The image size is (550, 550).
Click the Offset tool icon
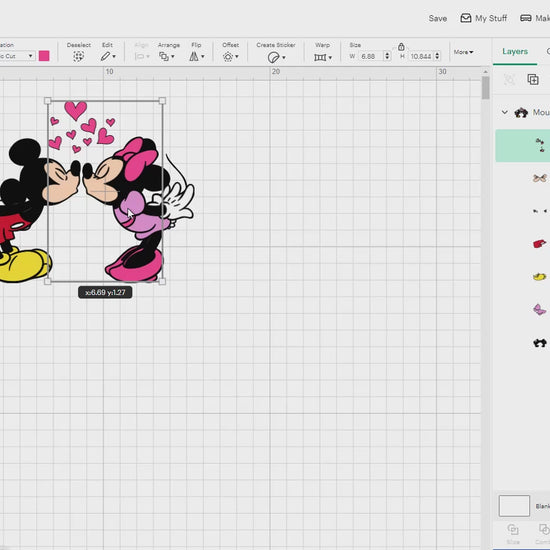(x=228, y=56)
